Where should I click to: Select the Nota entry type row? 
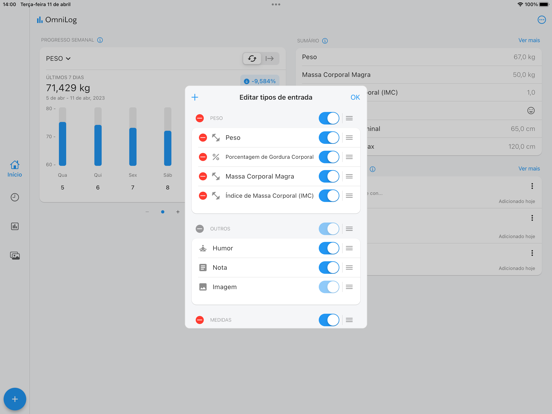[x=276, y=268]
